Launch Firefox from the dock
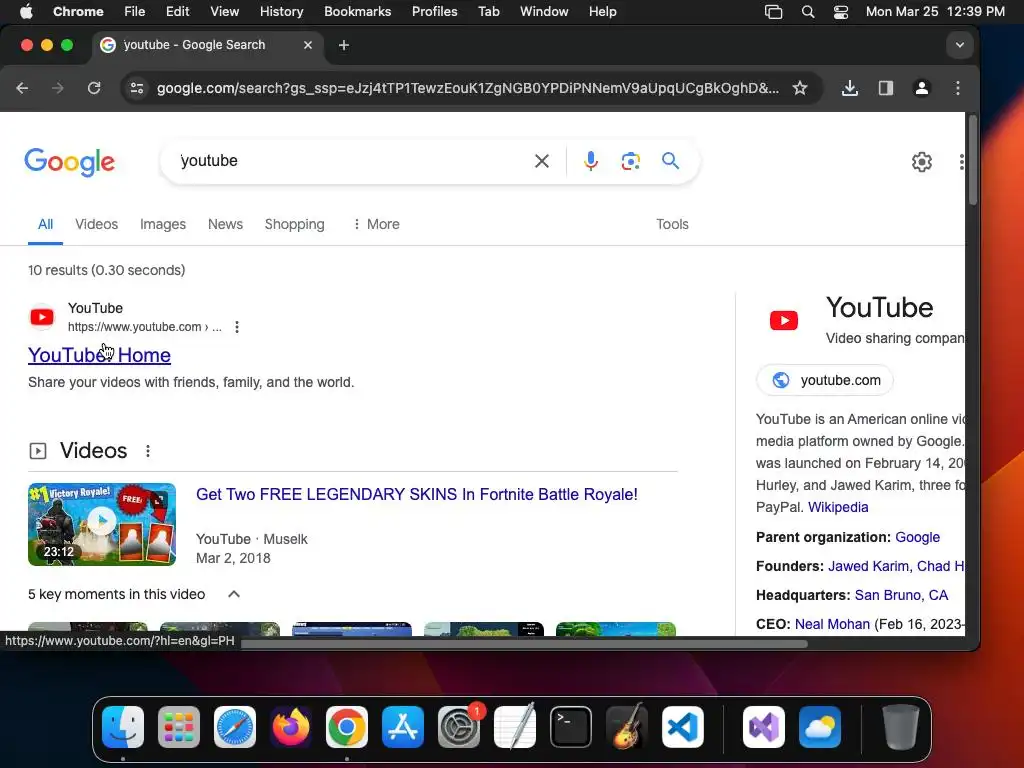Viewport: 1024px width, 768px height. [291, 727]
